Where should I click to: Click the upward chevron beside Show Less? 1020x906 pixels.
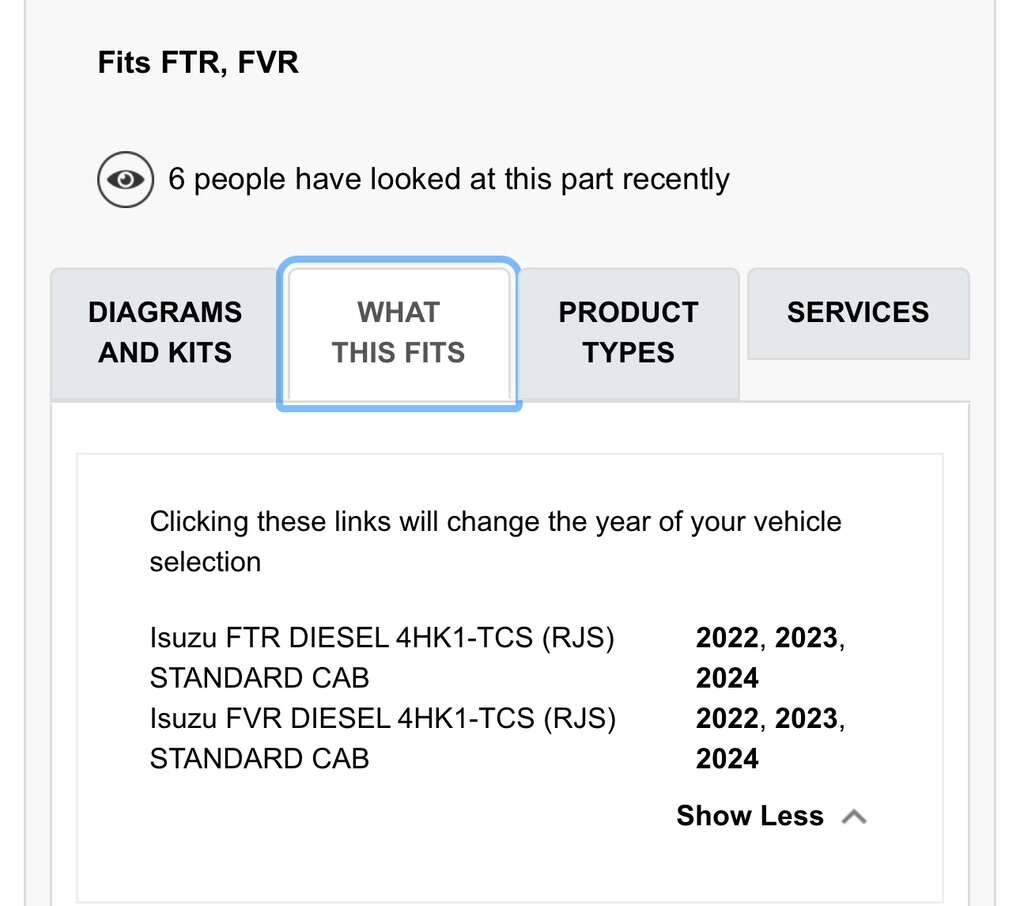[x=853, y=817]
